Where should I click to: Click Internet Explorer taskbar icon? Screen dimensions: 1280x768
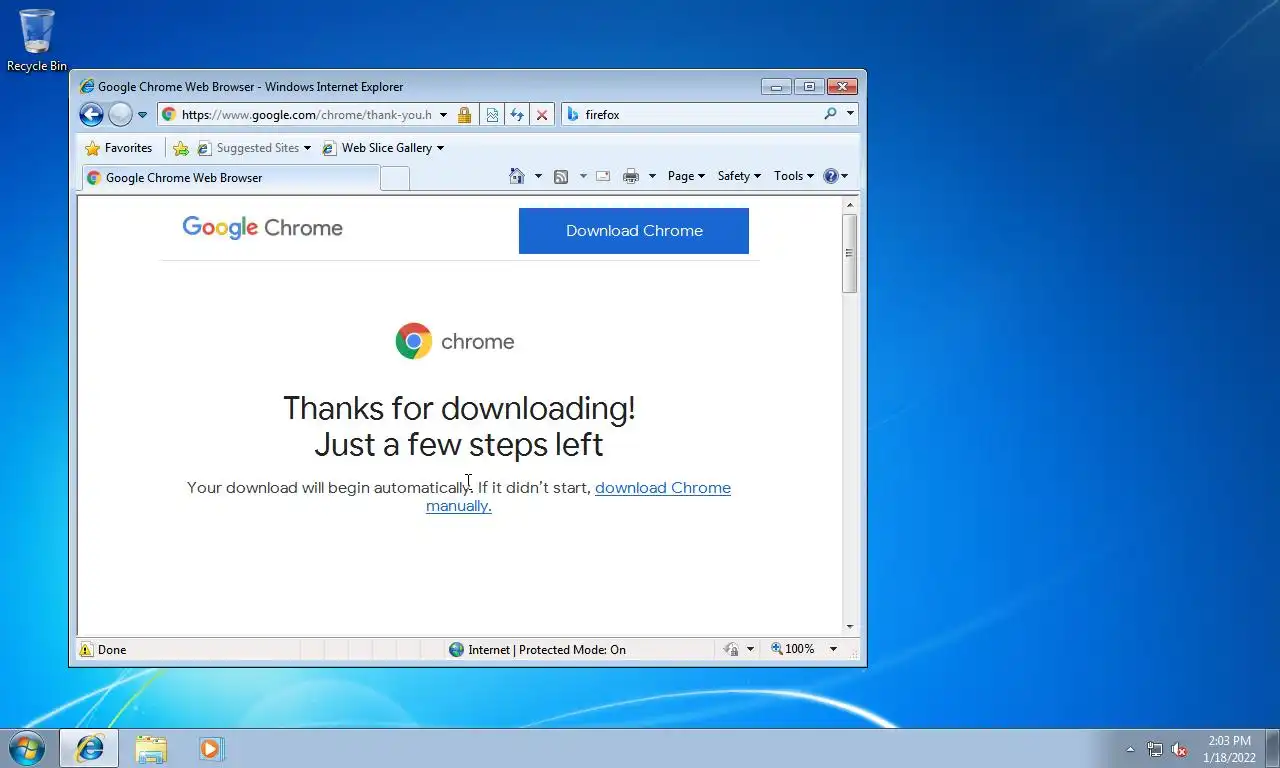click(89, 748)
